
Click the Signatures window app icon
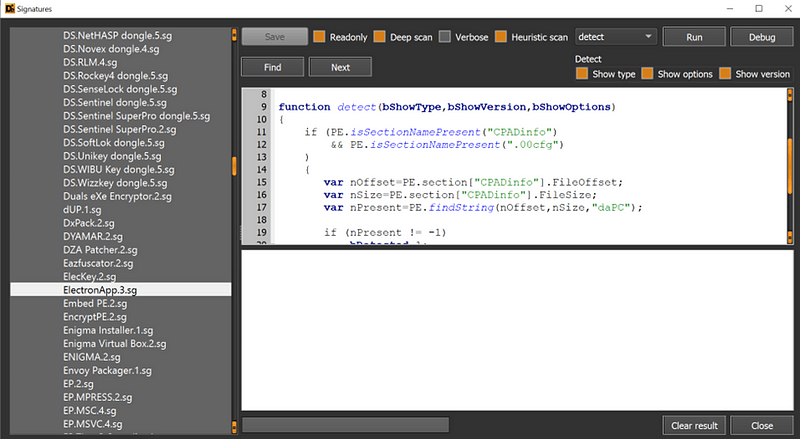click(x=10, y=9)
